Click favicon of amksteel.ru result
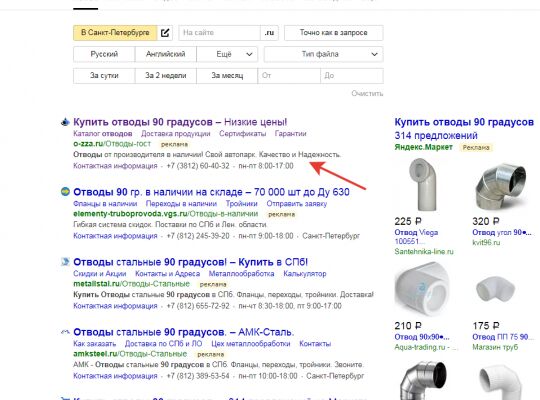540x400 pixels. tap(65, 332)
